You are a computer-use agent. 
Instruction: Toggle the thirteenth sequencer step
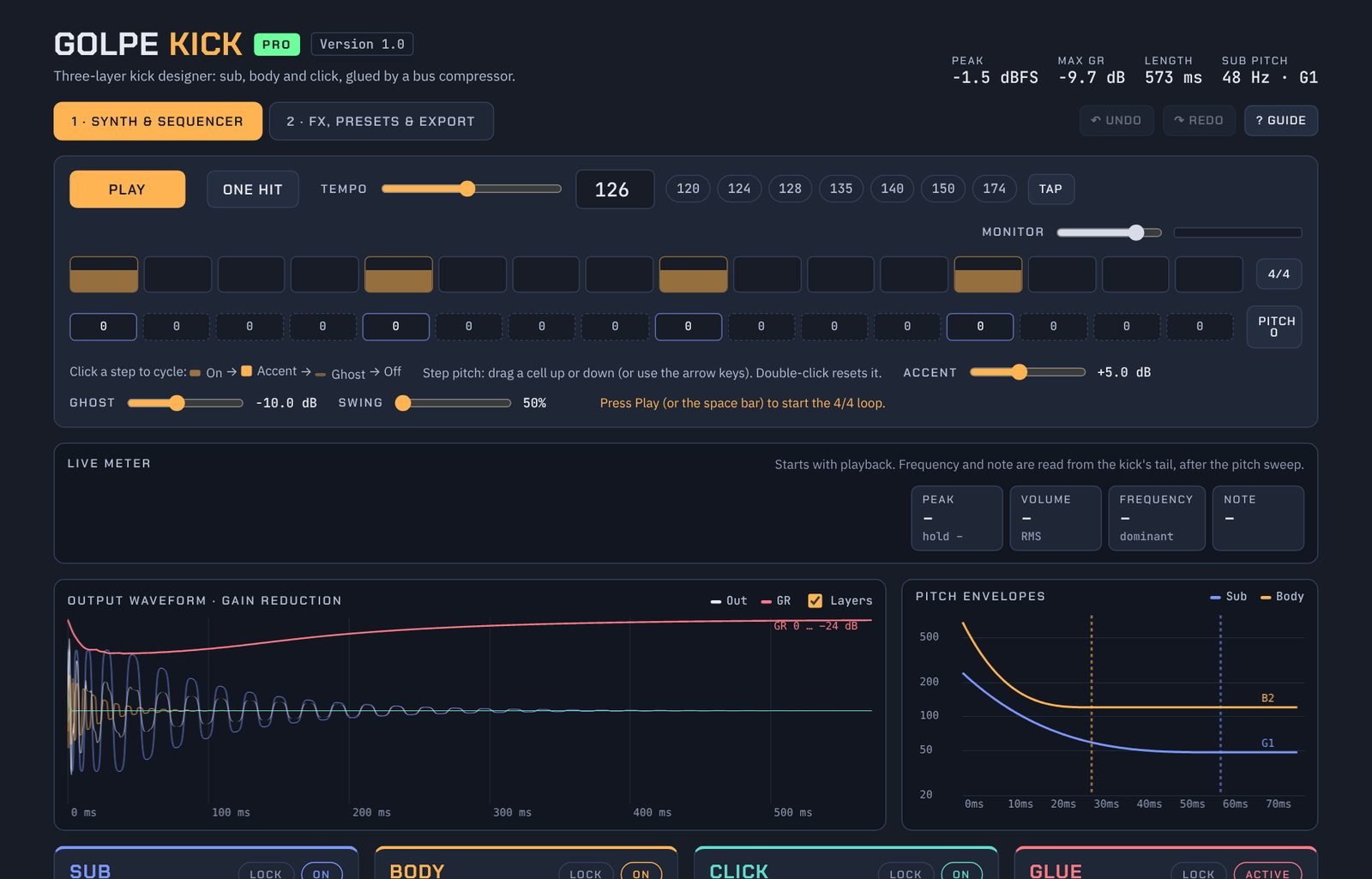point(988,274)
